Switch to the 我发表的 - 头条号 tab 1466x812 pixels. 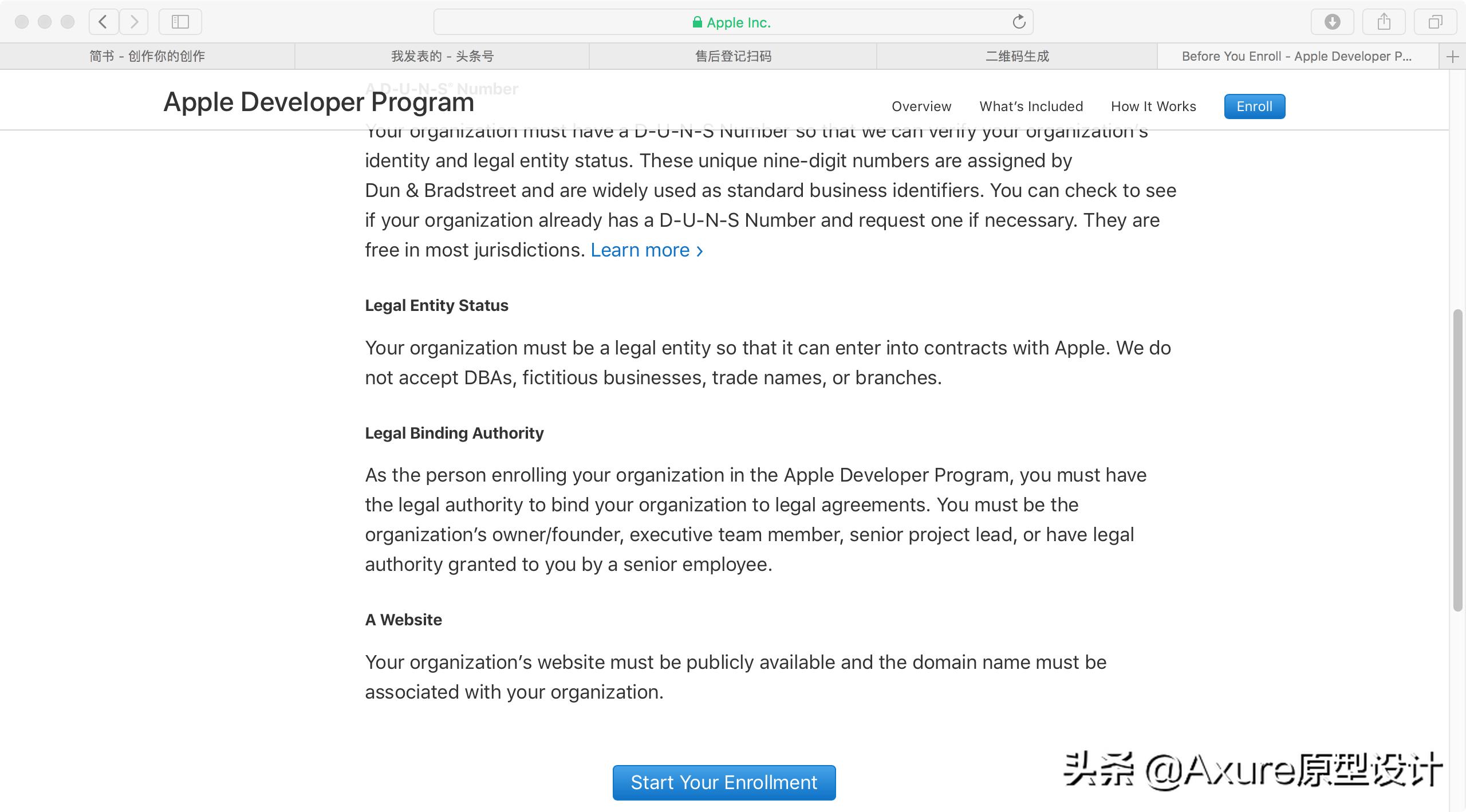(x=442, y=56)
